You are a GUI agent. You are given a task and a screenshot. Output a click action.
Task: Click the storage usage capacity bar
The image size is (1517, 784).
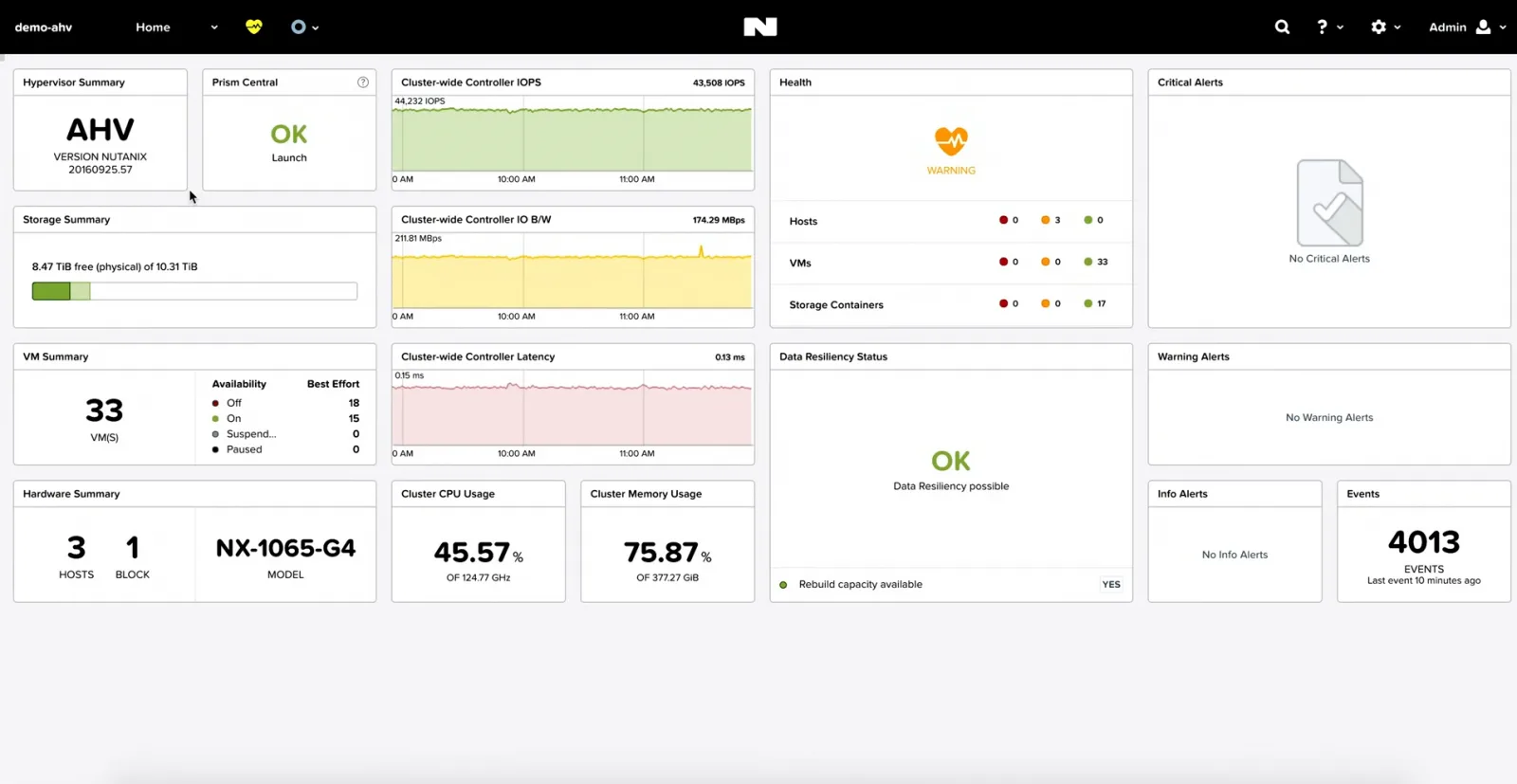click(x=194, y=291)
